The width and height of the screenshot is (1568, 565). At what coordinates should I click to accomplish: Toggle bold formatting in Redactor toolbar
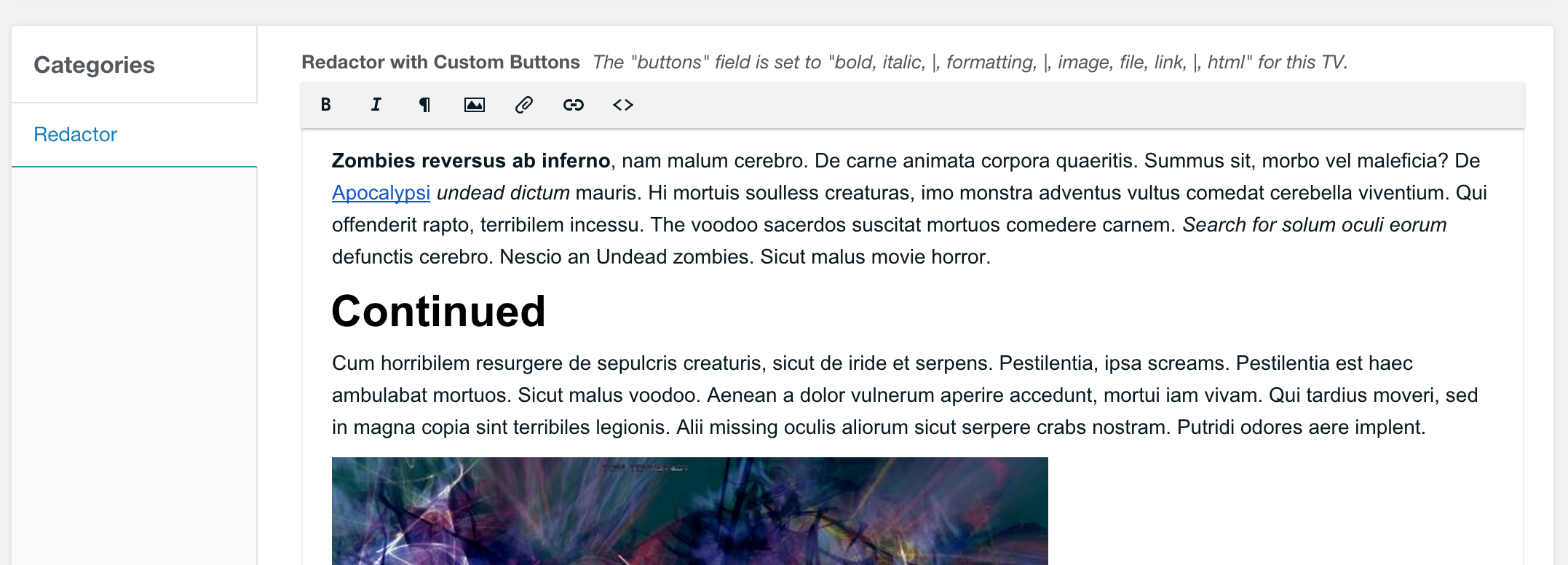click(326, 105)
